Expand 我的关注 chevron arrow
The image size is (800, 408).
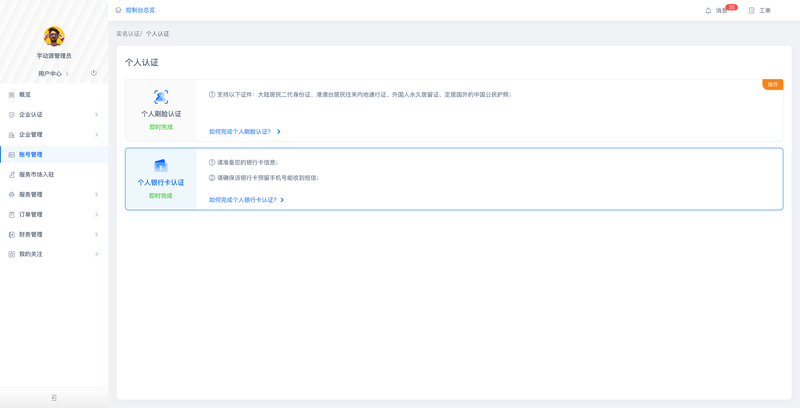96,254
